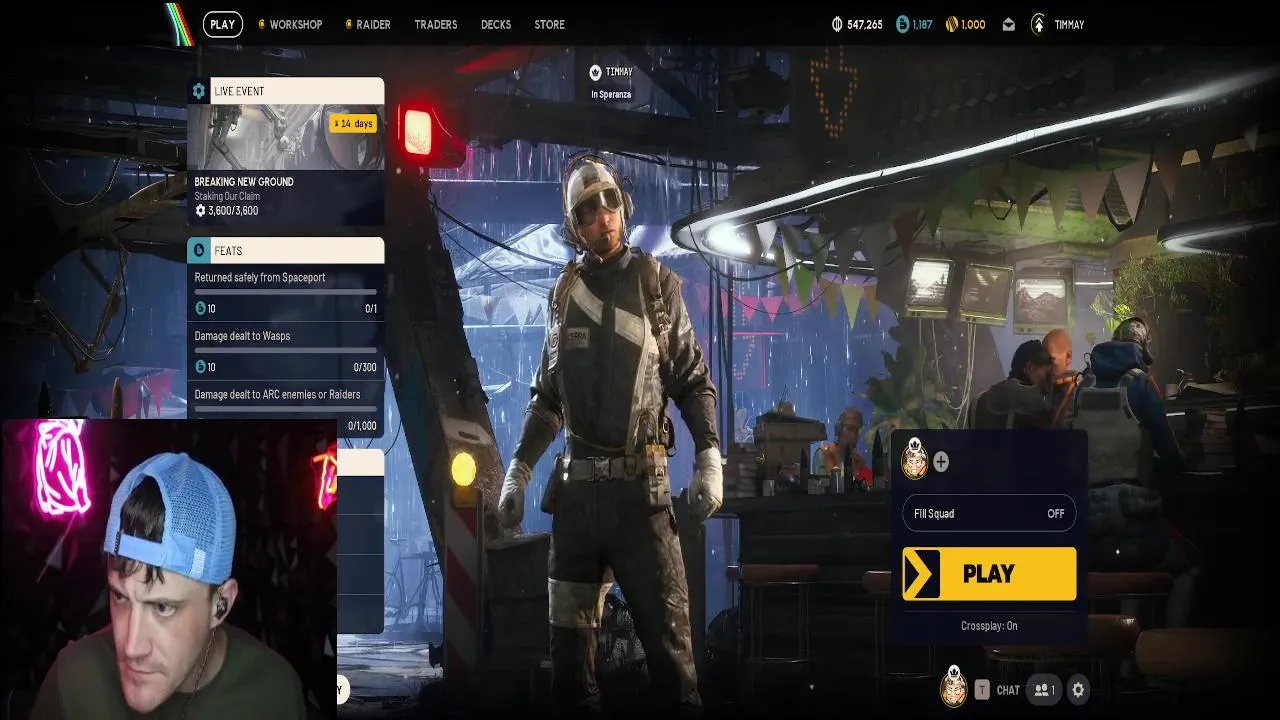Viewport: 1280px width, 720px height.
Task: Click the rank badge icon next to TIMMAY in the top bar
Action: [x=1038, y=24]
